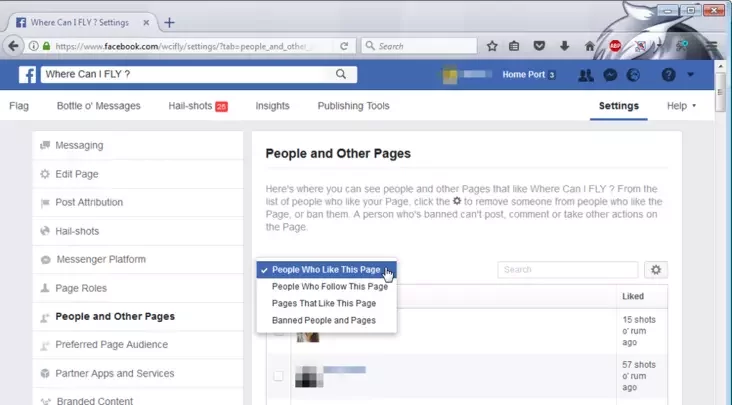Open the Messenger icon in header
732x405 pixels.
click(x=609, y=75)
